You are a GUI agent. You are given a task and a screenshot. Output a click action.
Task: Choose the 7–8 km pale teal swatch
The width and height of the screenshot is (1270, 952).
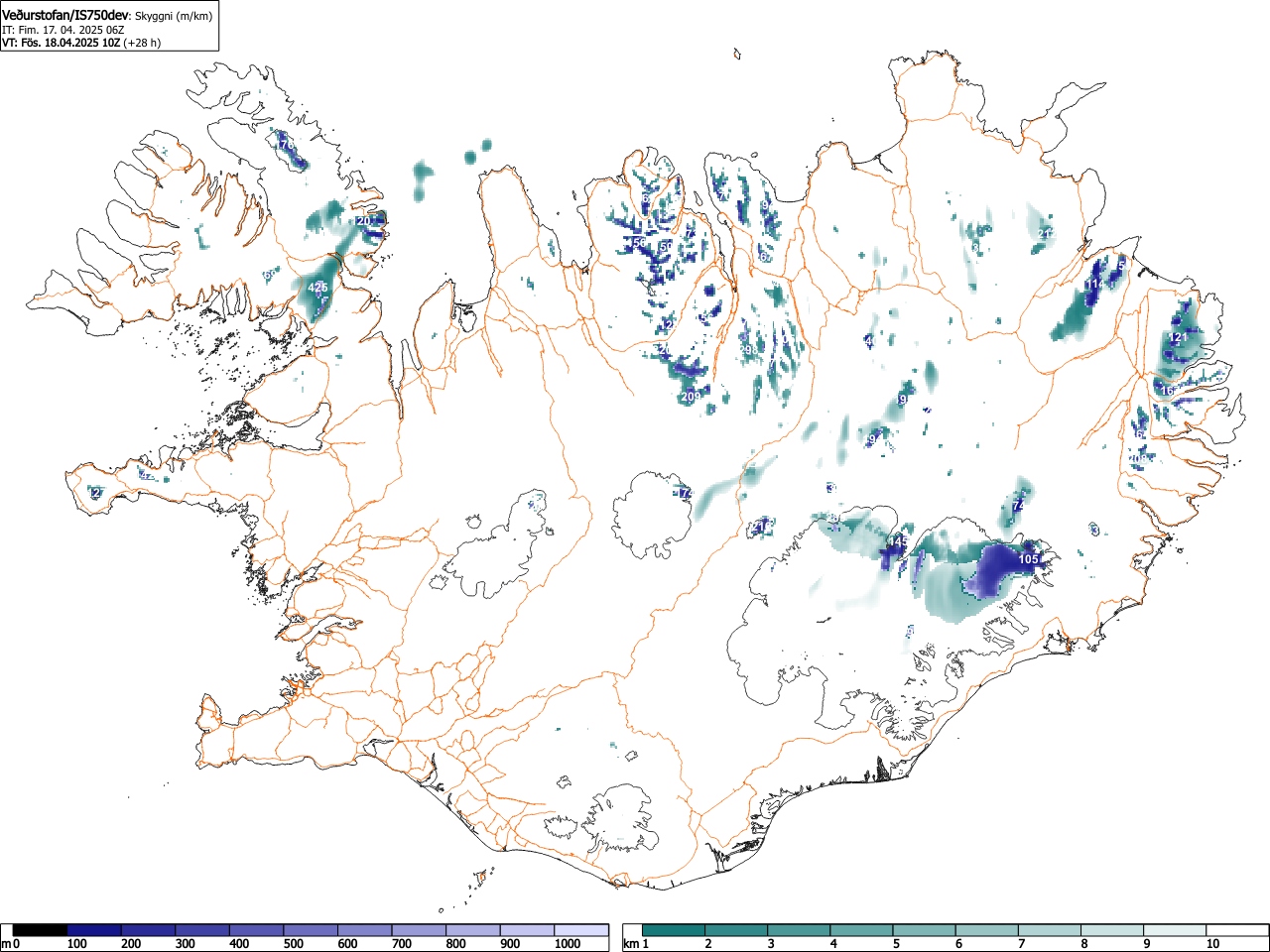(1049, 930)
